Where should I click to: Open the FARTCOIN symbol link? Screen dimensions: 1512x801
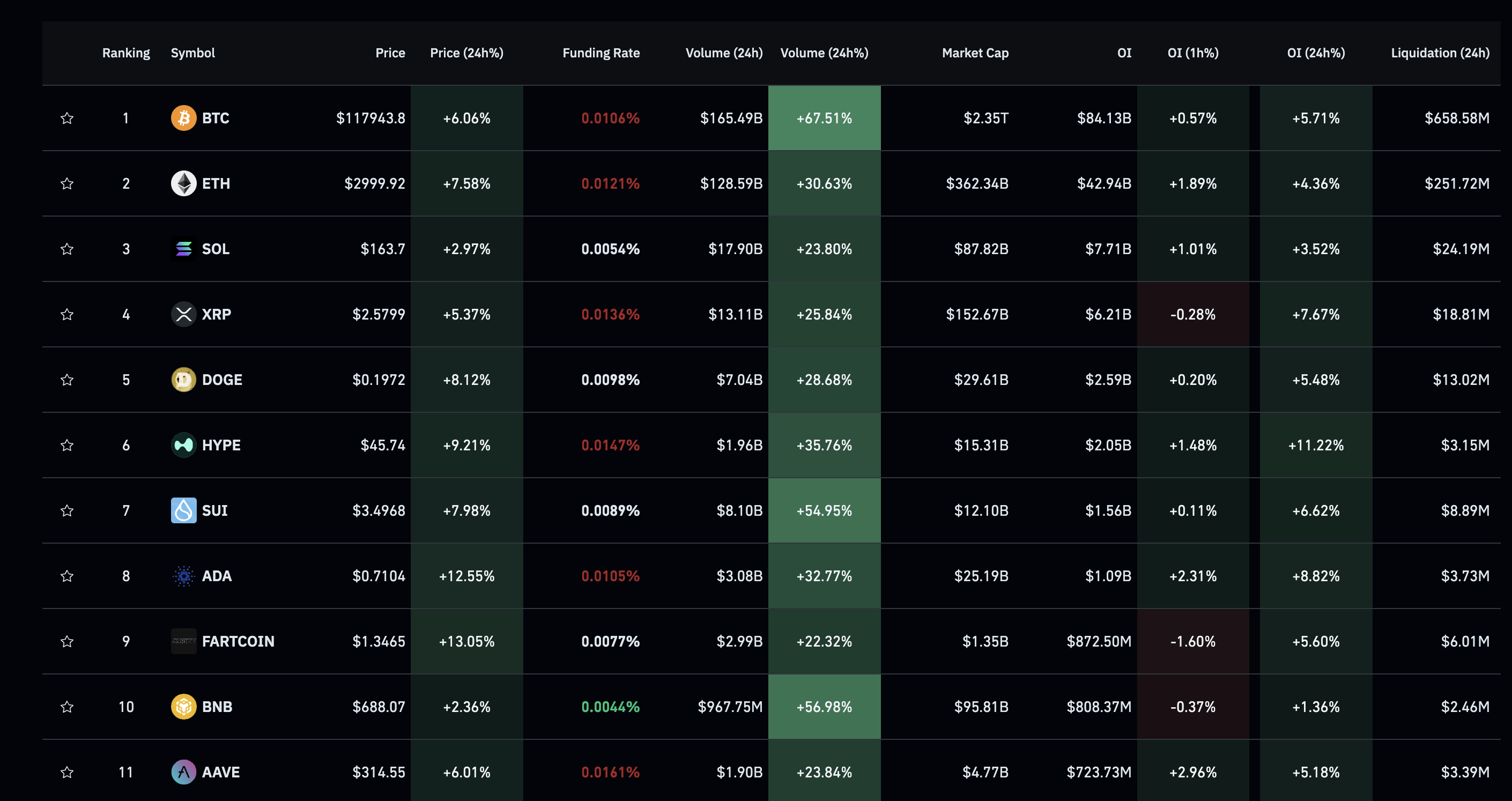pyautogui.click(x=238, y=641)
